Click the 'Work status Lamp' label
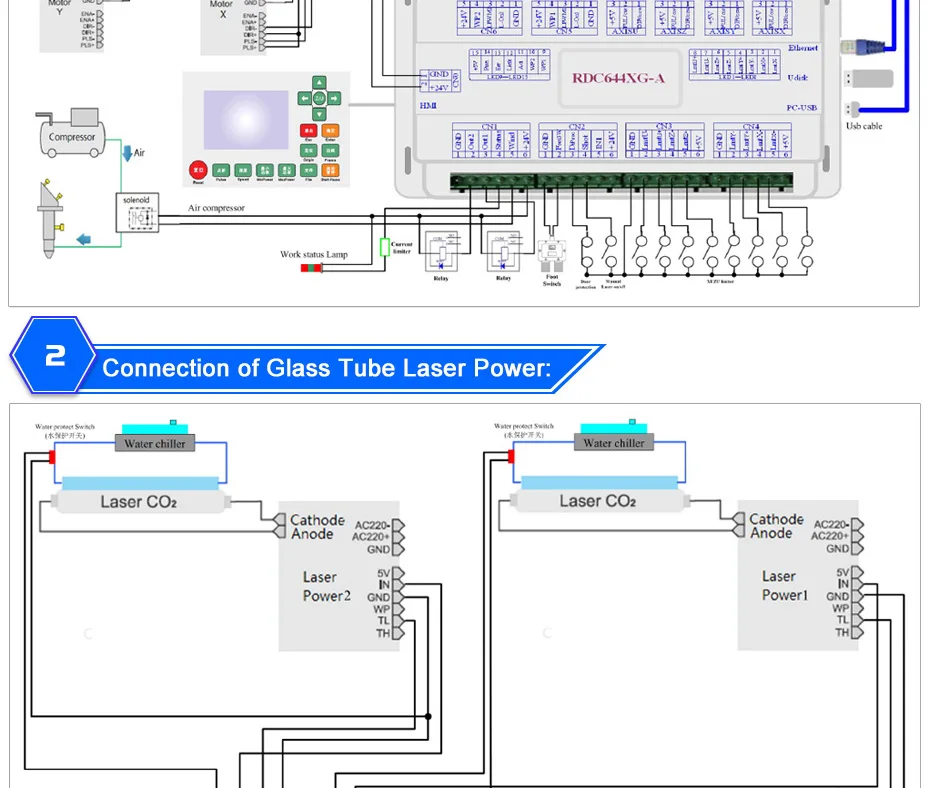930x788 pixels. click(x=314, y=254)
